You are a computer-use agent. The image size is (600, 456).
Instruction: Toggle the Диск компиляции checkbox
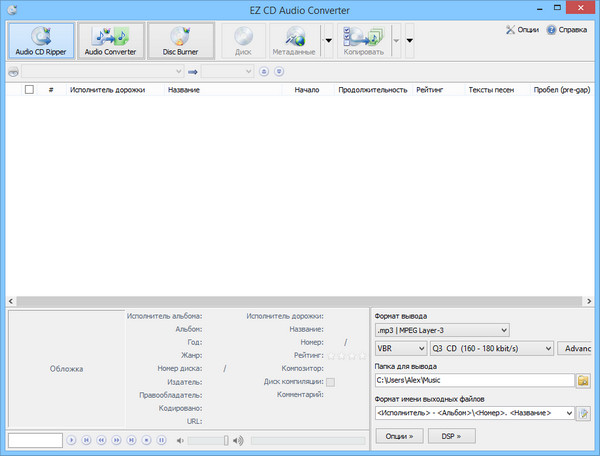coord(330,382)
